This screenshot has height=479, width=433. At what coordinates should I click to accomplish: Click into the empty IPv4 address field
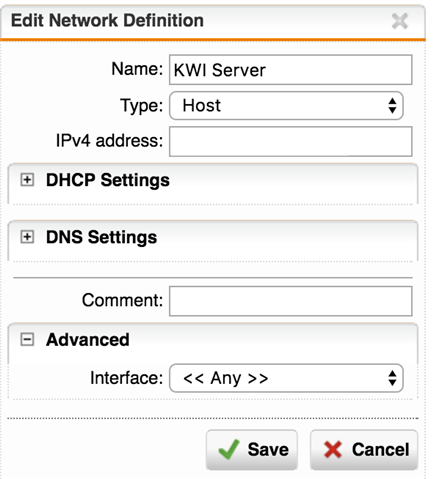tap(291, 141)
